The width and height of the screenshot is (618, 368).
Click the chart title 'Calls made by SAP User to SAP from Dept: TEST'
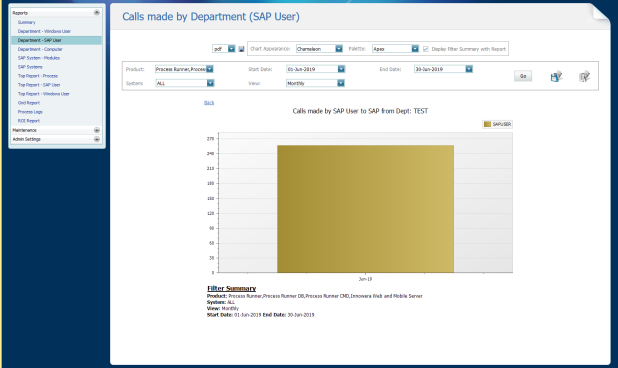pyautogui.click(x=360, y=111)
